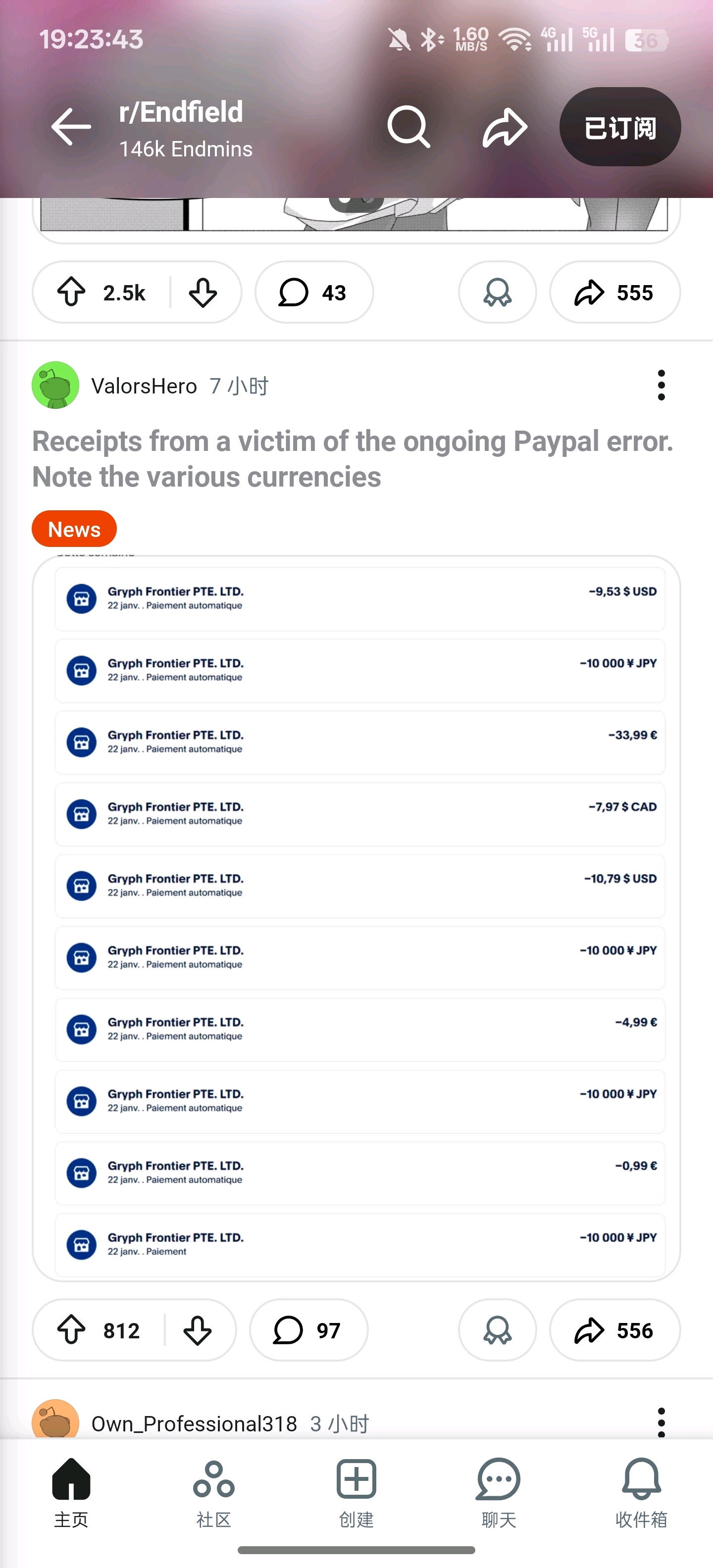713x1568 pixels.
Task: Open Own_Professional318 post options menu
Action: [661, 1422]
